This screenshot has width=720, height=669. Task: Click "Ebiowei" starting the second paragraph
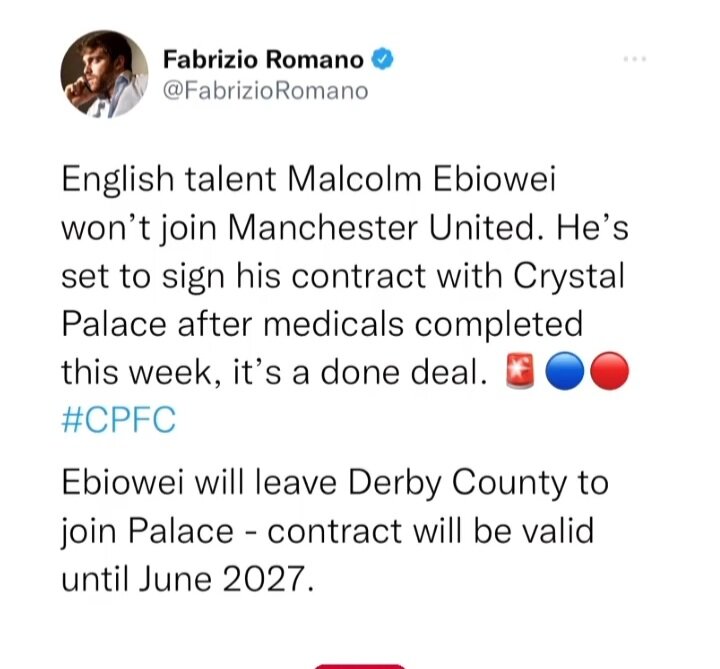click(124, 482)
